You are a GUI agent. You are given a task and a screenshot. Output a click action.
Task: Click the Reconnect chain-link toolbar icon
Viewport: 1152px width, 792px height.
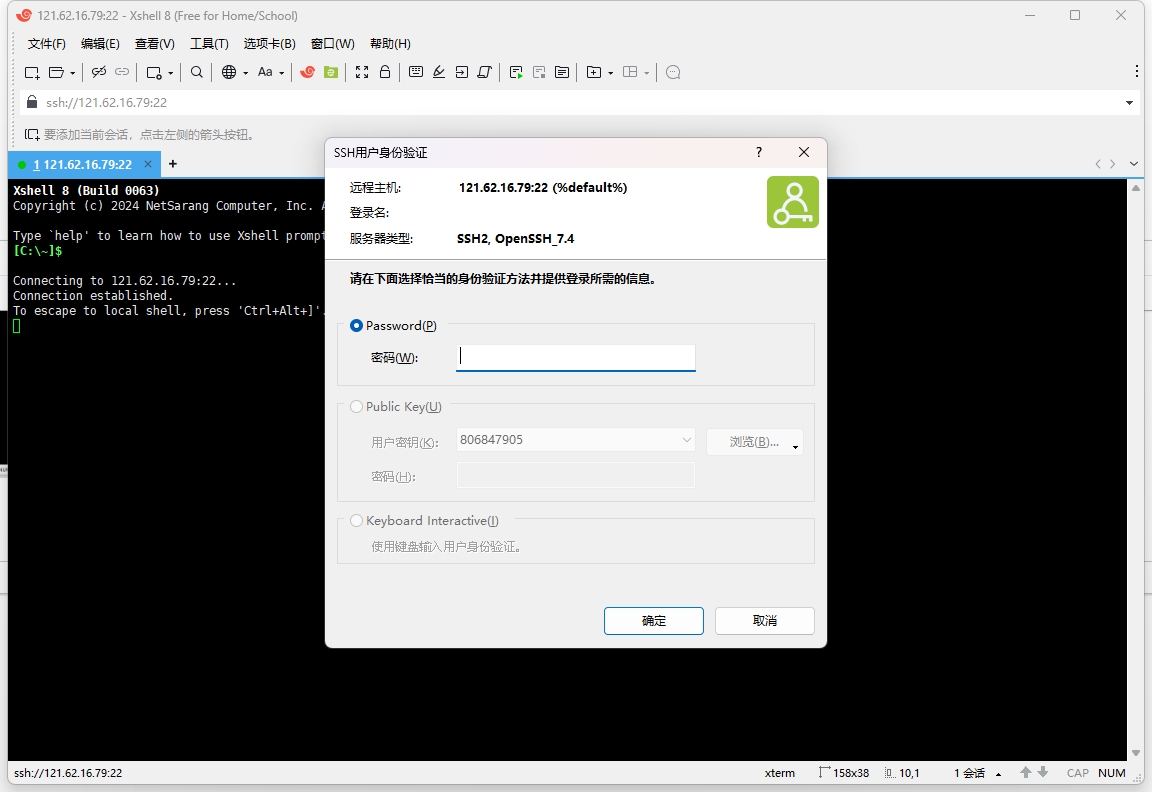[x=122, y=72]
